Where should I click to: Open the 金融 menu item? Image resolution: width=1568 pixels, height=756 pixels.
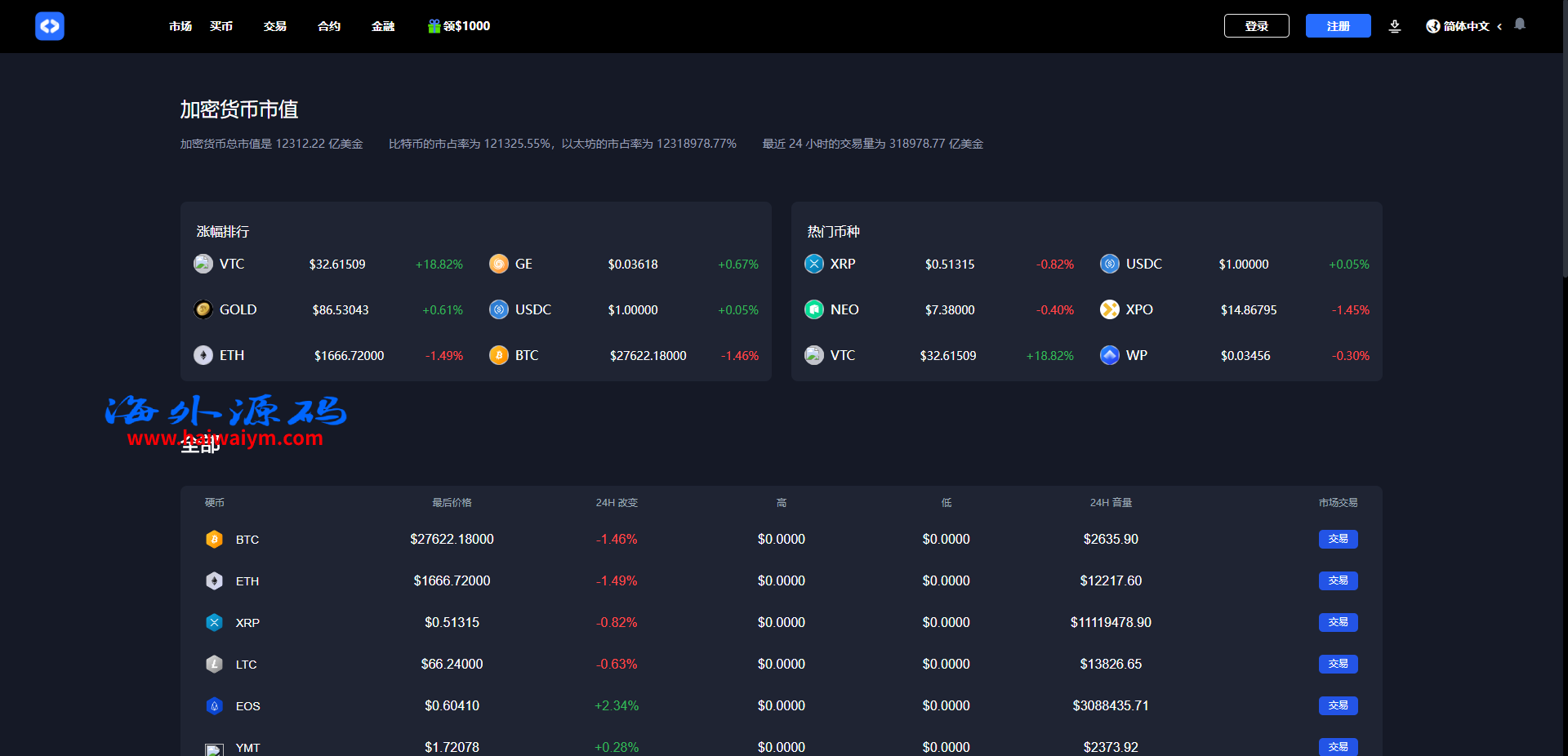coord(383,26)
